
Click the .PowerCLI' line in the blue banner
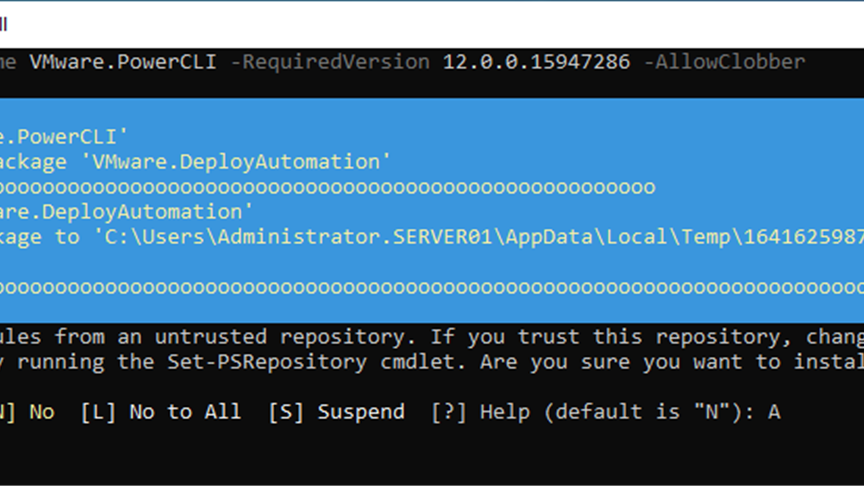coord(63,137)
